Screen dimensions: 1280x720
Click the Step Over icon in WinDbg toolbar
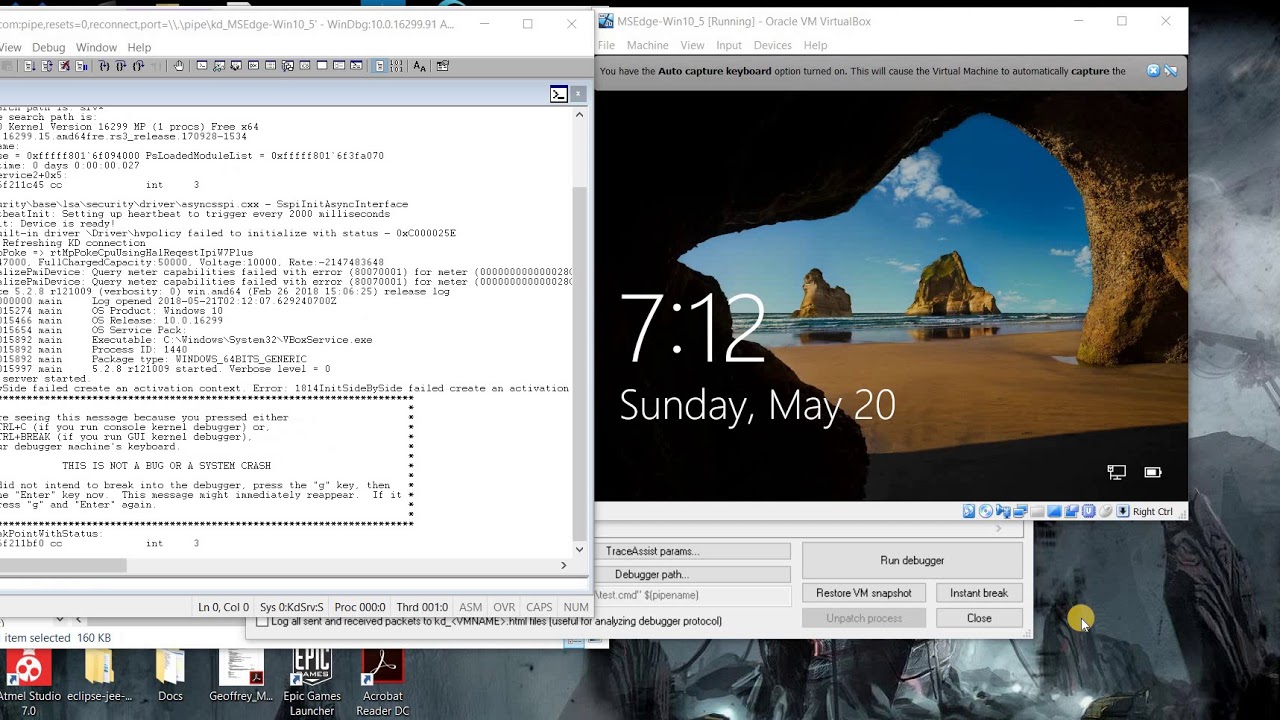click(121, 66)
